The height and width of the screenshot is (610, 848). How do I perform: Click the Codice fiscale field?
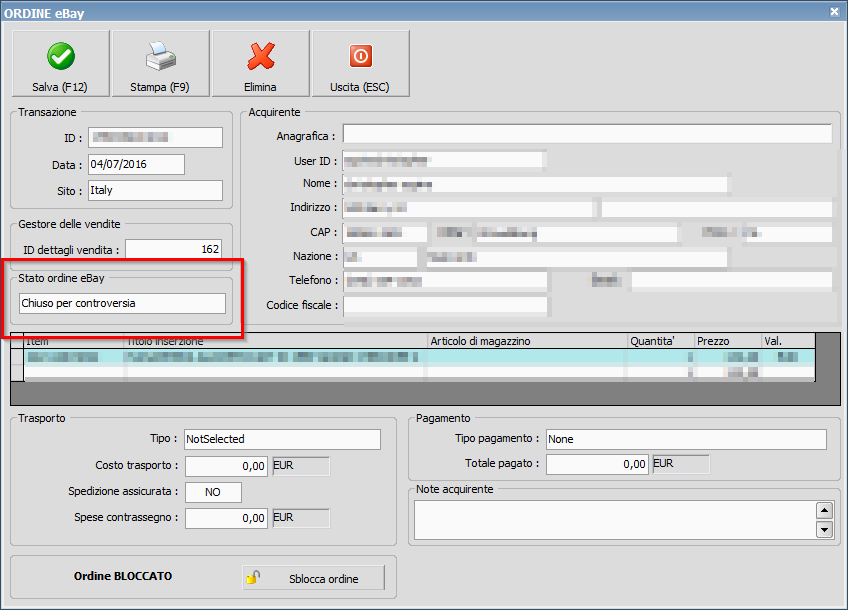tap(445, 306)
